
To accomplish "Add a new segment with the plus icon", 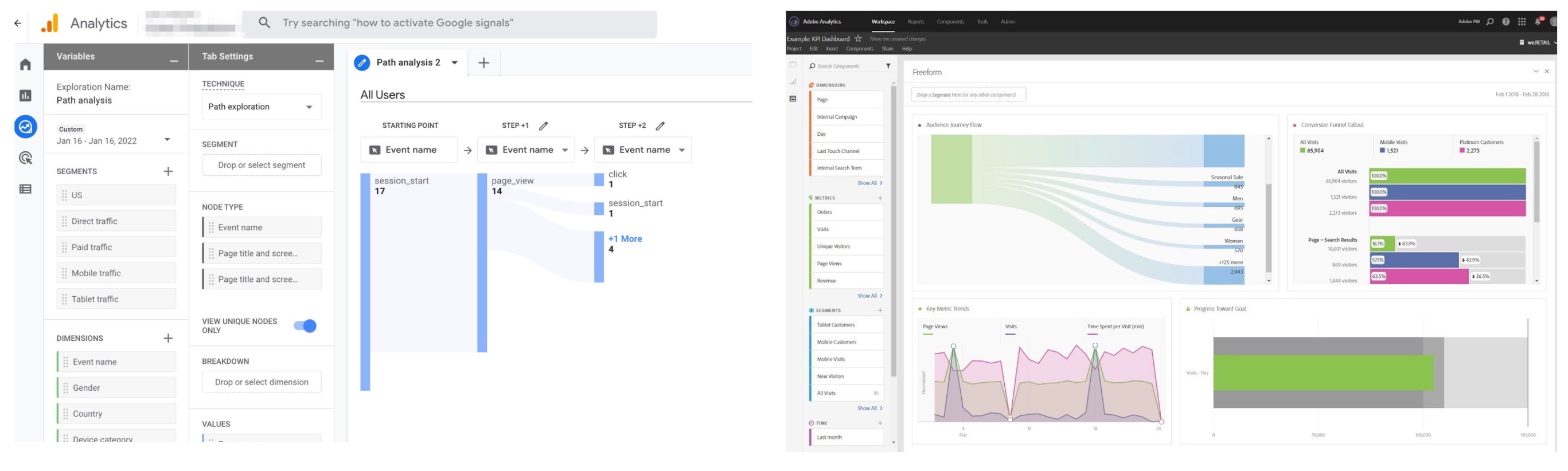I will click(x=169, y=171).
